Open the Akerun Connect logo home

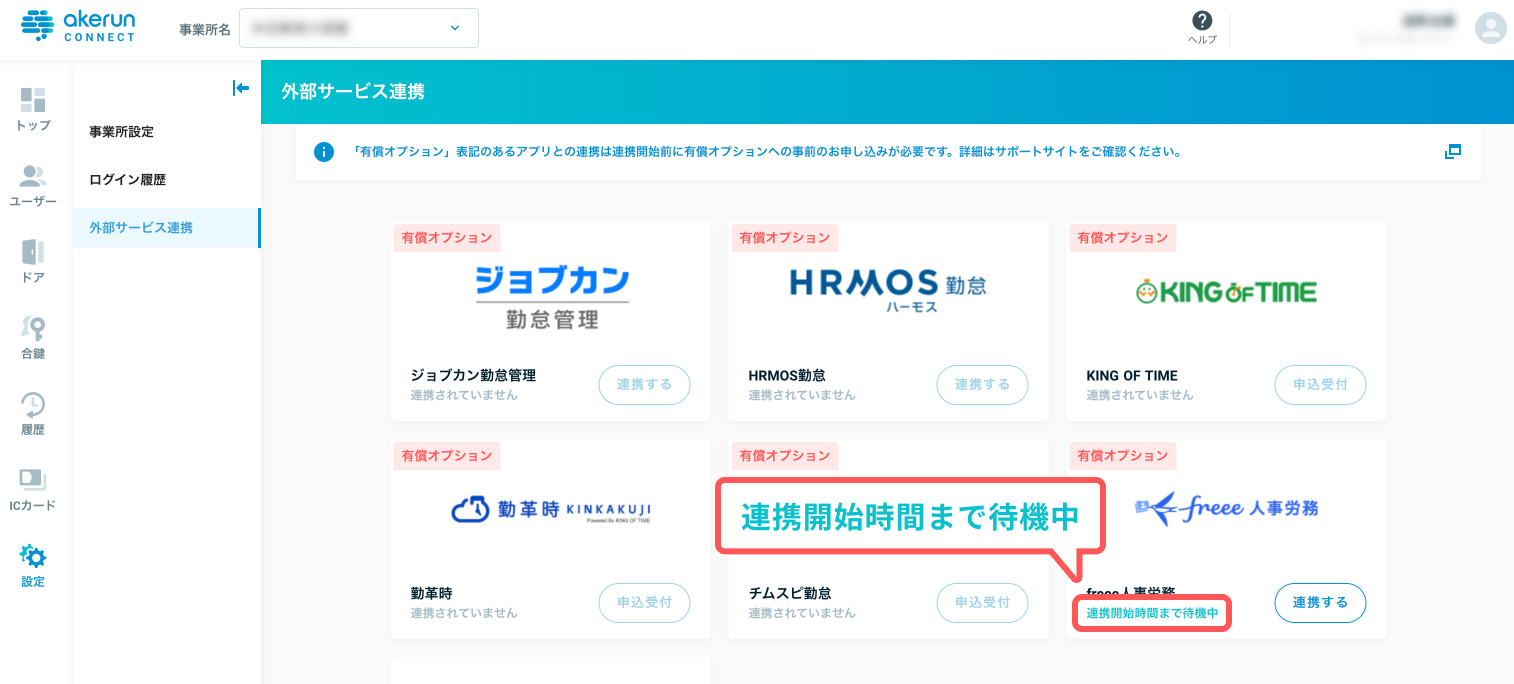77,26
